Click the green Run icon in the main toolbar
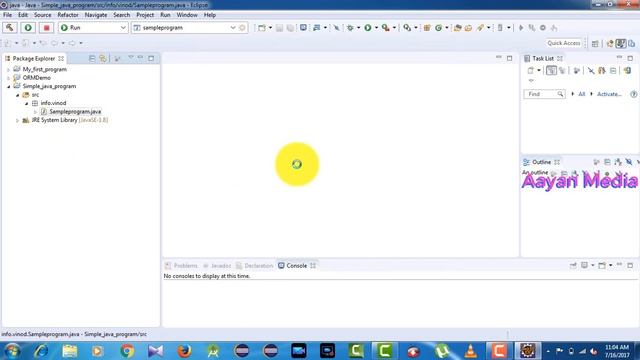 tap(368, 28)
